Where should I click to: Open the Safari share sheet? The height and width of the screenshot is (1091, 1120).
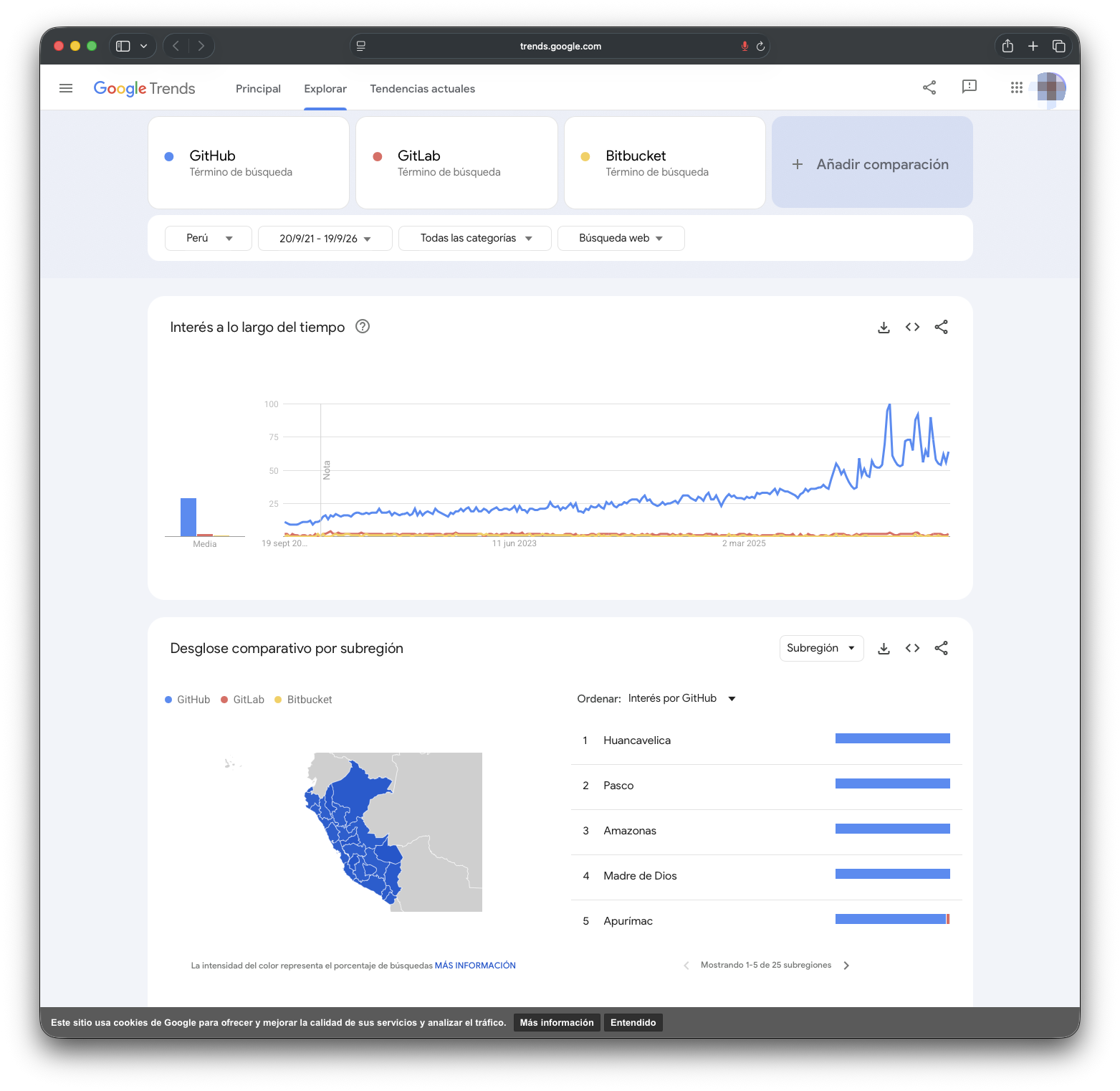1007,46
